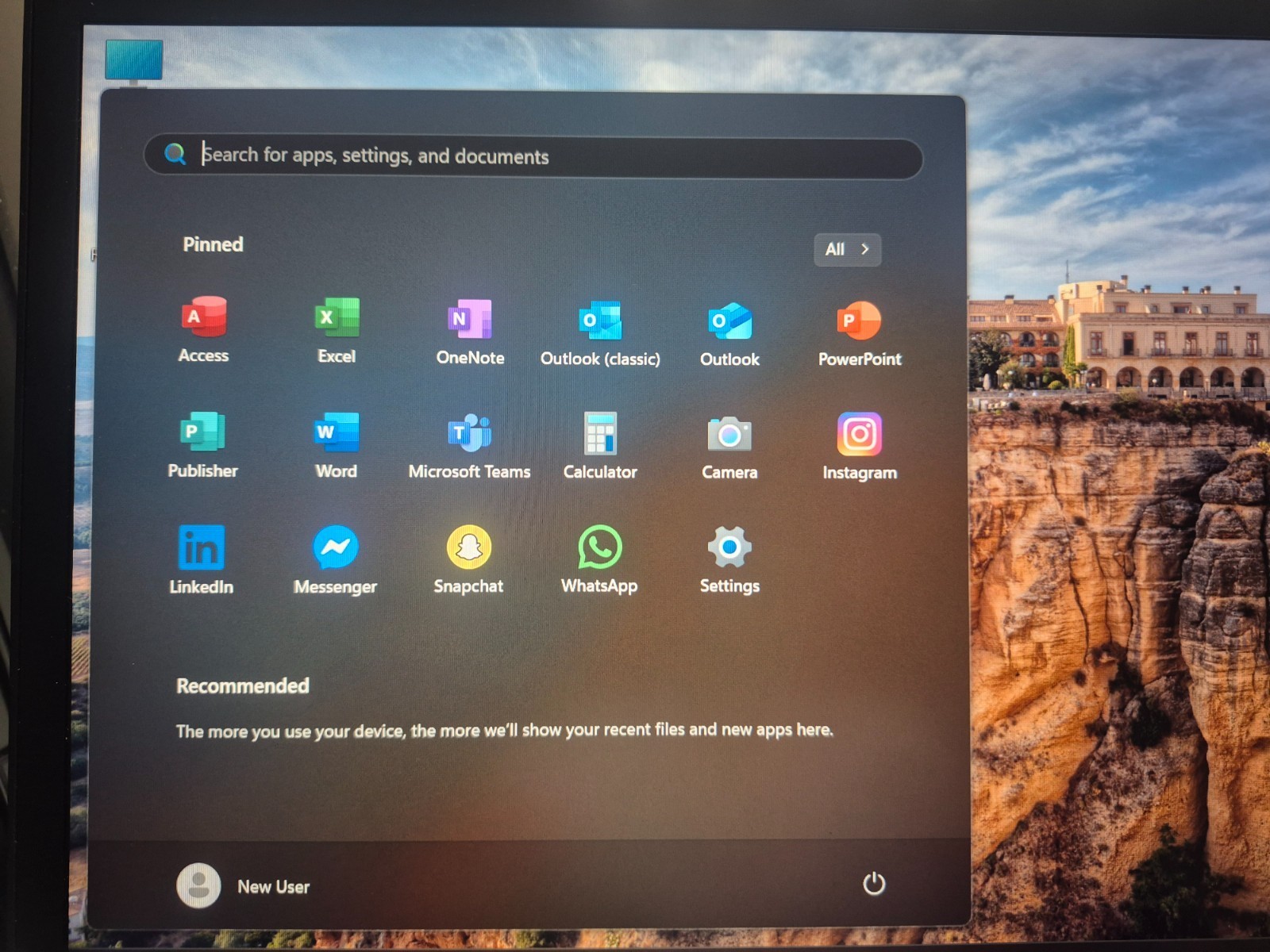Launch PowerPoint

pos(860,334)
